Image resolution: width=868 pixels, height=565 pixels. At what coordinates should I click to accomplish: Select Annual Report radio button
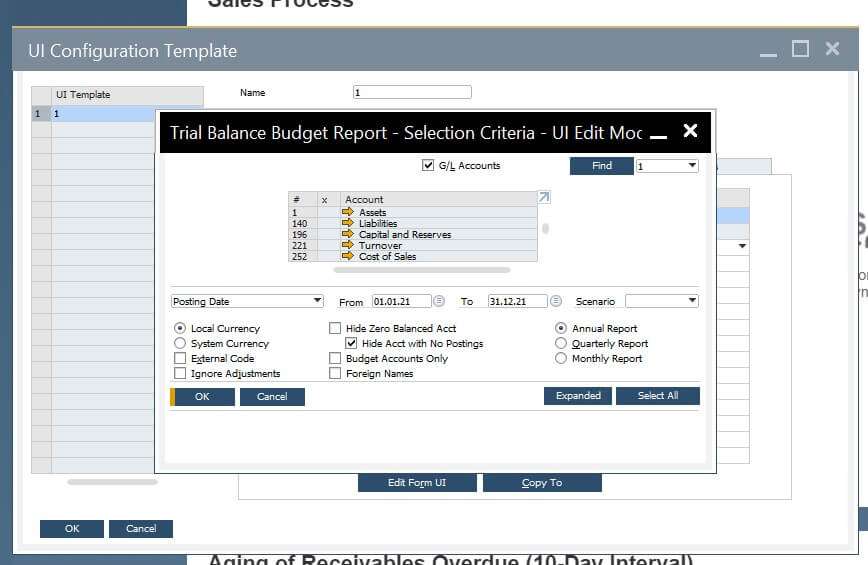point(561,328)
